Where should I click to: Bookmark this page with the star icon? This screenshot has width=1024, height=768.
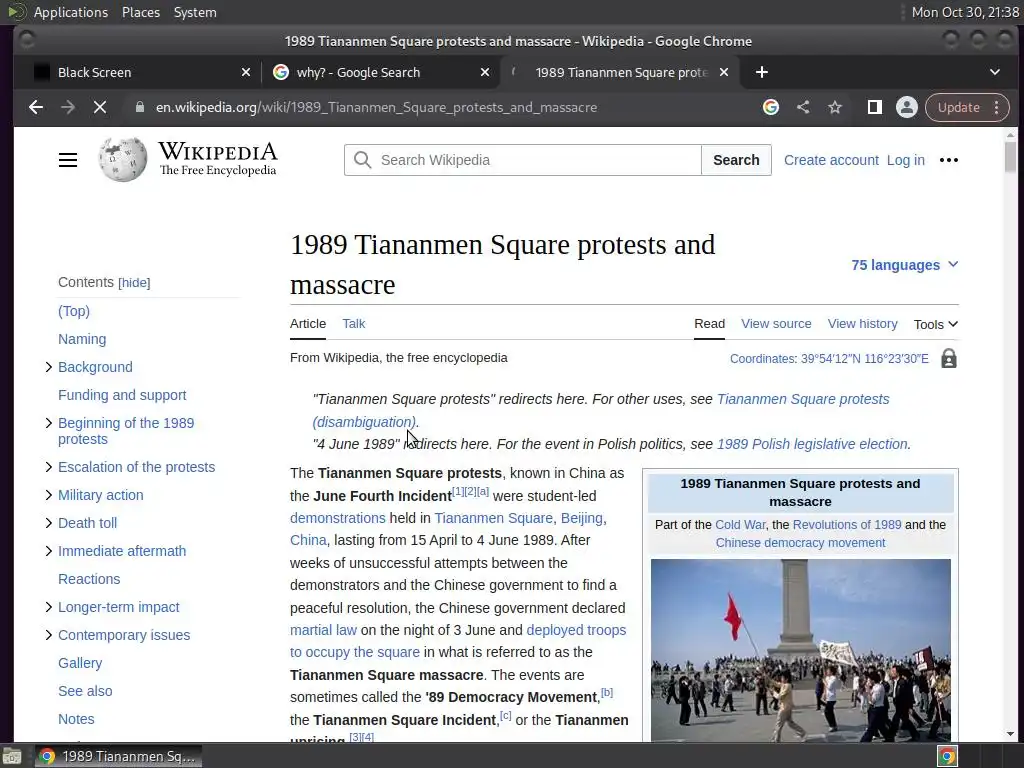[x=835, y=108]
